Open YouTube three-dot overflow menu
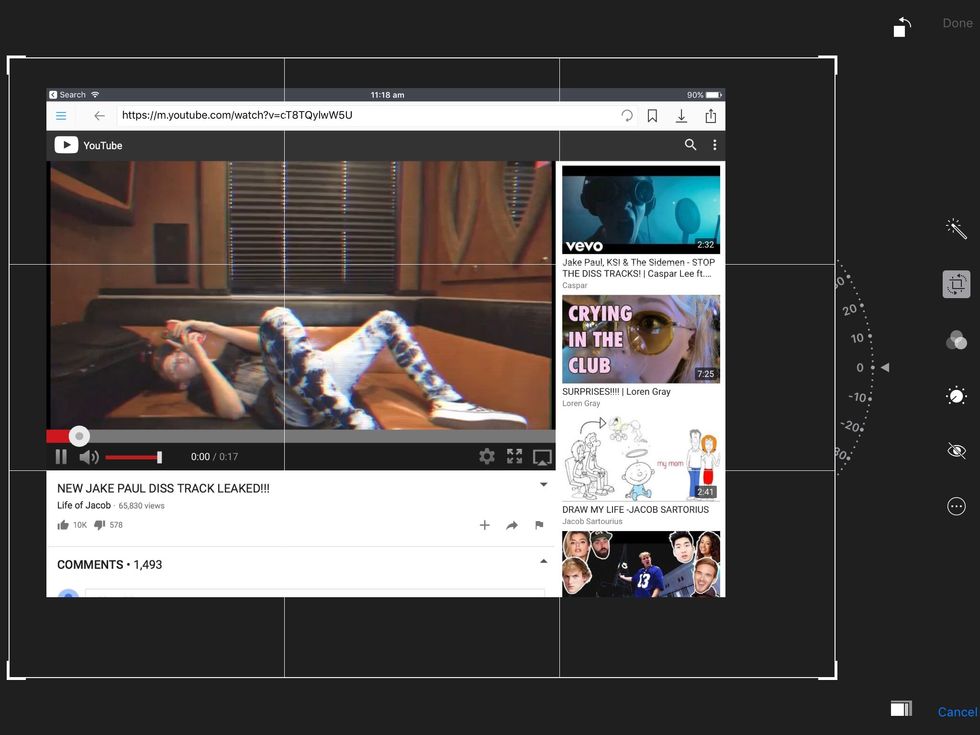The width and height of the screenshot is (980, 735). tap(714, 145)
